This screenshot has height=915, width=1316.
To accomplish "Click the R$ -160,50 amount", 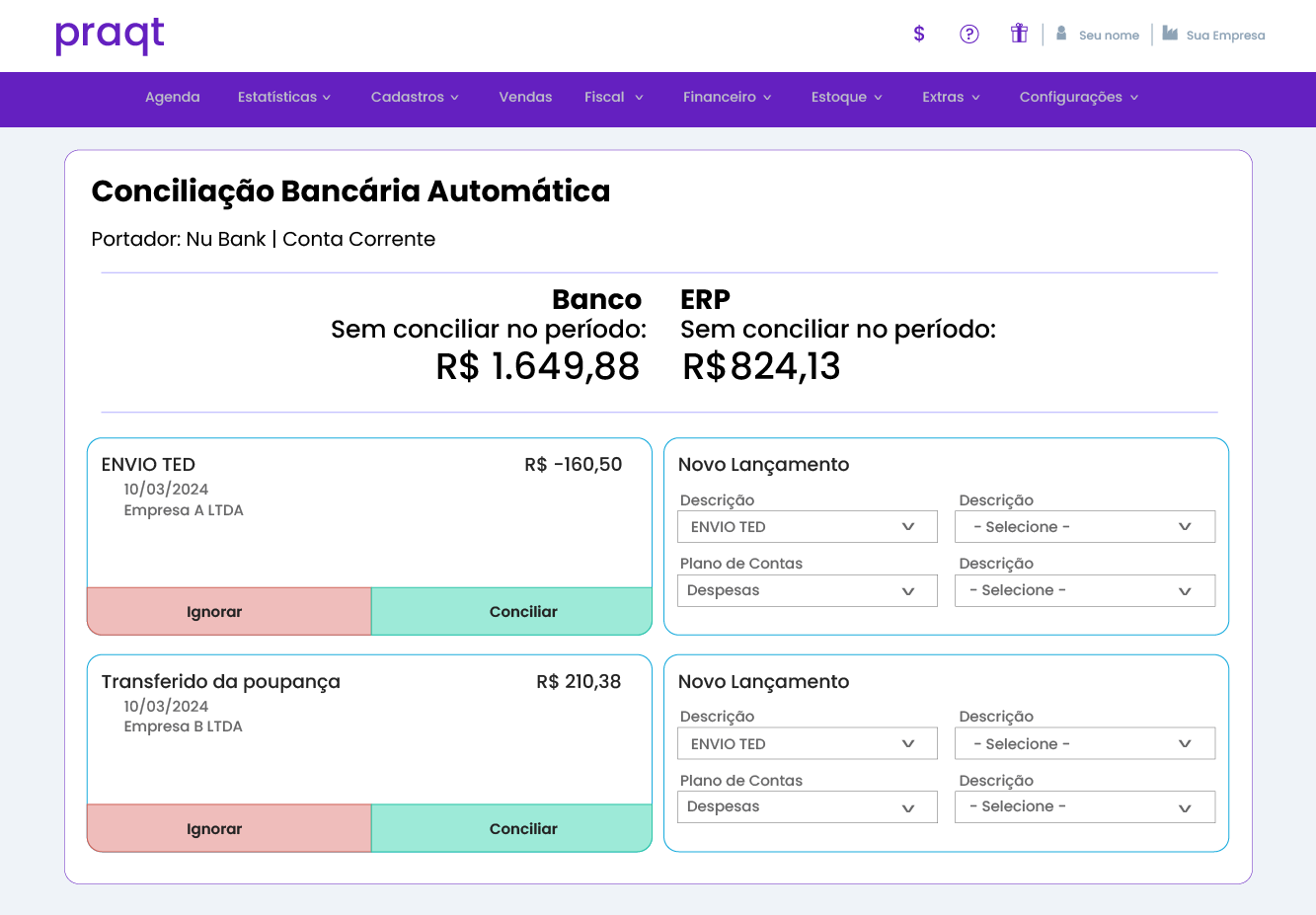I will 574,465.
